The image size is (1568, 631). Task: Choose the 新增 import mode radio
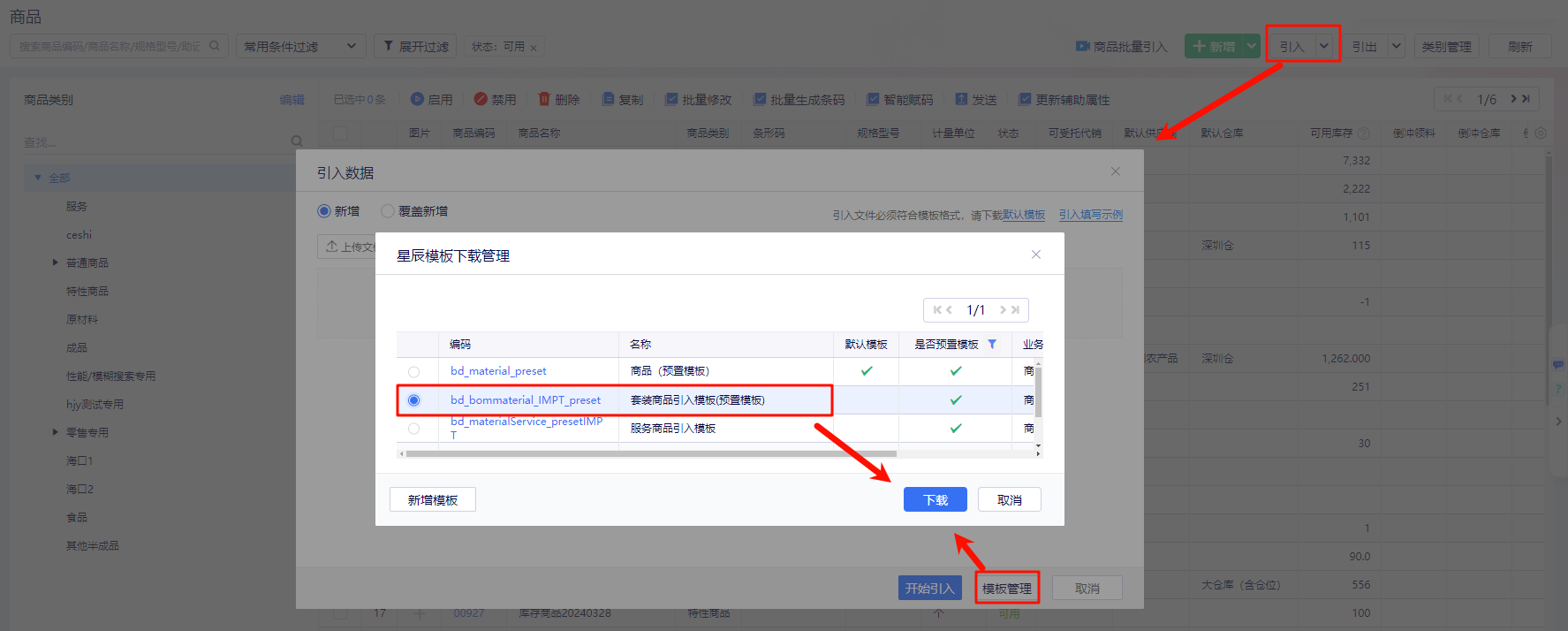tap(323, 211)
